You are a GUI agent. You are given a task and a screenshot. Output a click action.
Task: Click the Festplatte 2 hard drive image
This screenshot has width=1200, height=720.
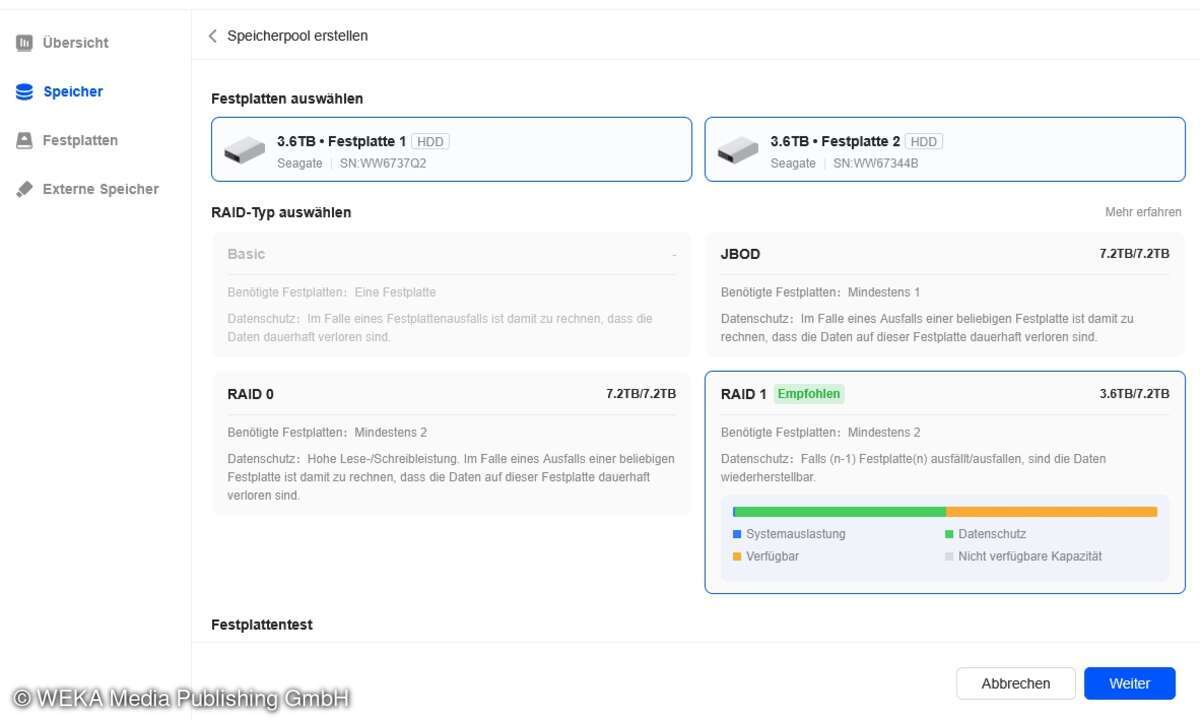[737, 150]
